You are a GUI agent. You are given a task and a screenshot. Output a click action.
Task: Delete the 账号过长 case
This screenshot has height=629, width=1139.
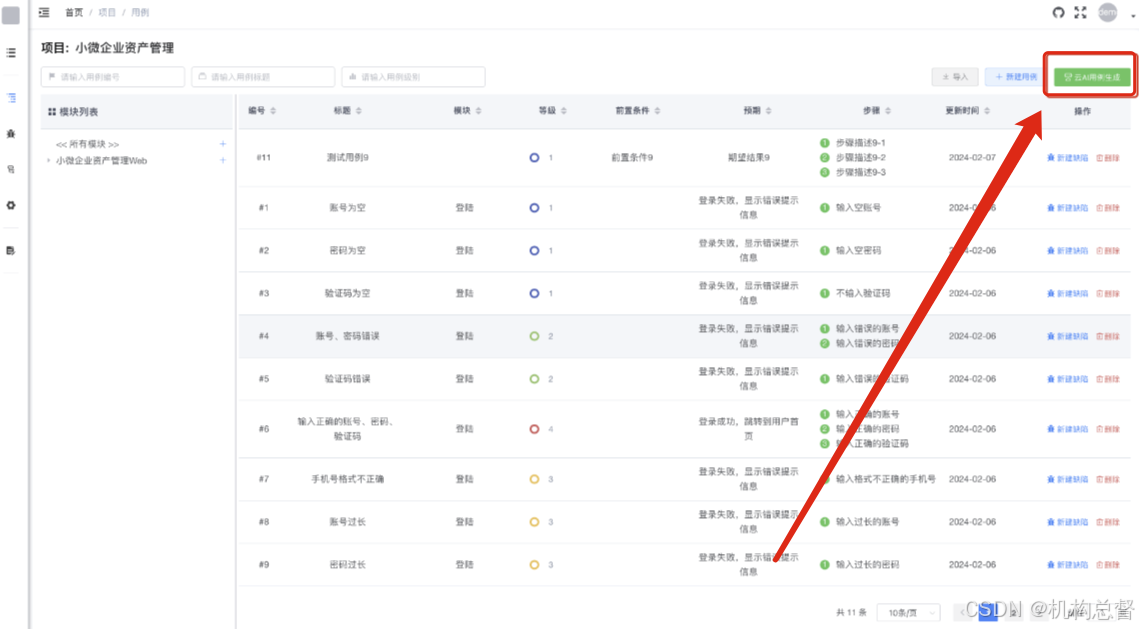1108,522
